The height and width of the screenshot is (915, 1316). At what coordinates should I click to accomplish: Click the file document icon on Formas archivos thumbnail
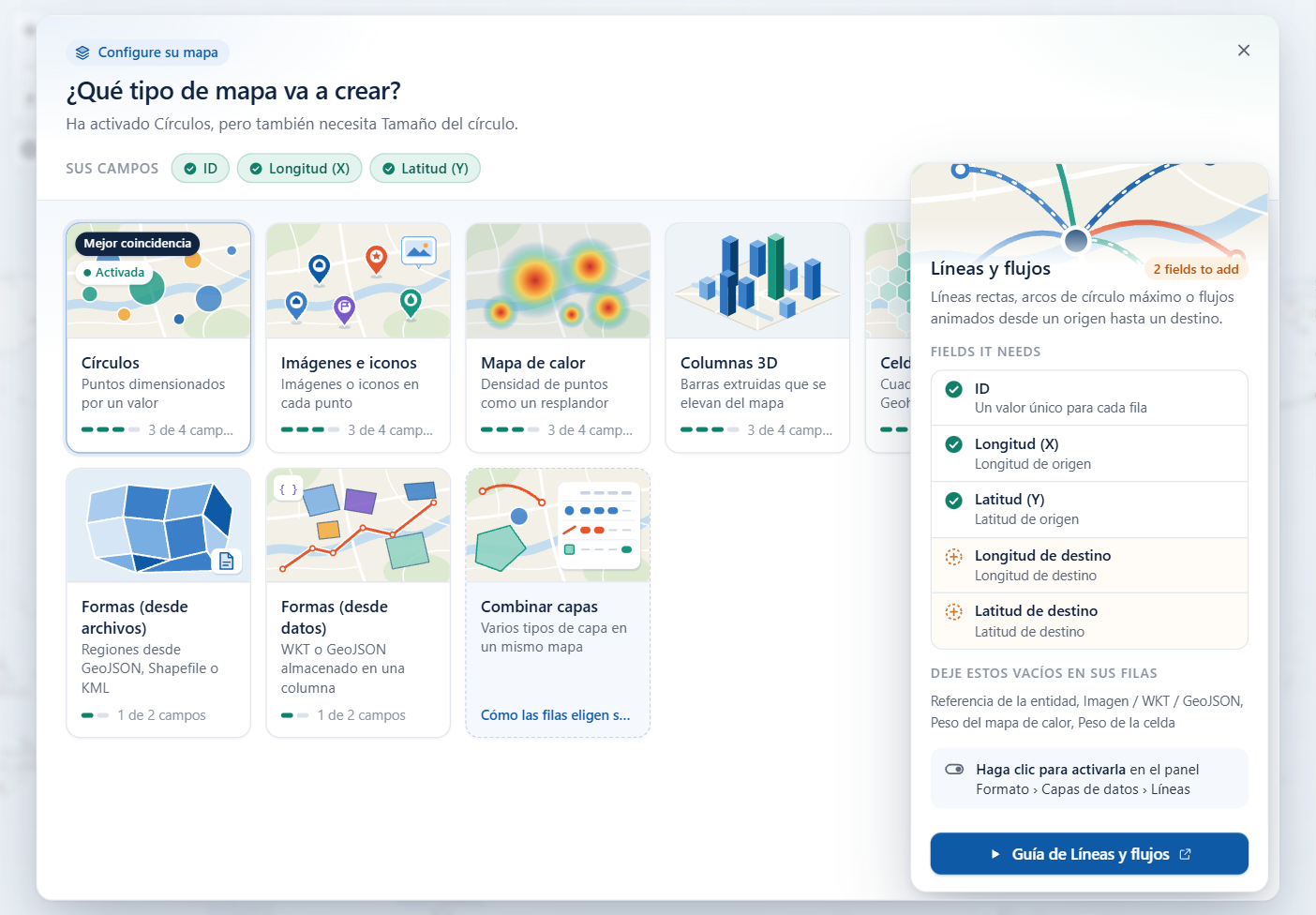point(227,561)
